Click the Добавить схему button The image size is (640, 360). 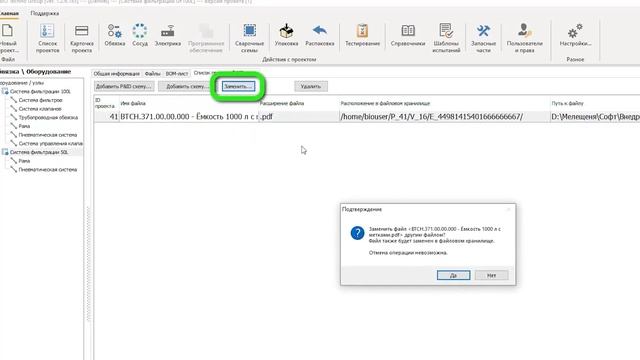click(187, 86)
